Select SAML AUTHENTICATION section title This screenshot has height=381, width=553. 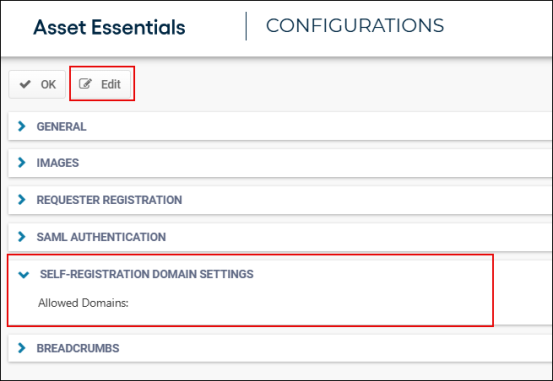[x=101, y=237]
